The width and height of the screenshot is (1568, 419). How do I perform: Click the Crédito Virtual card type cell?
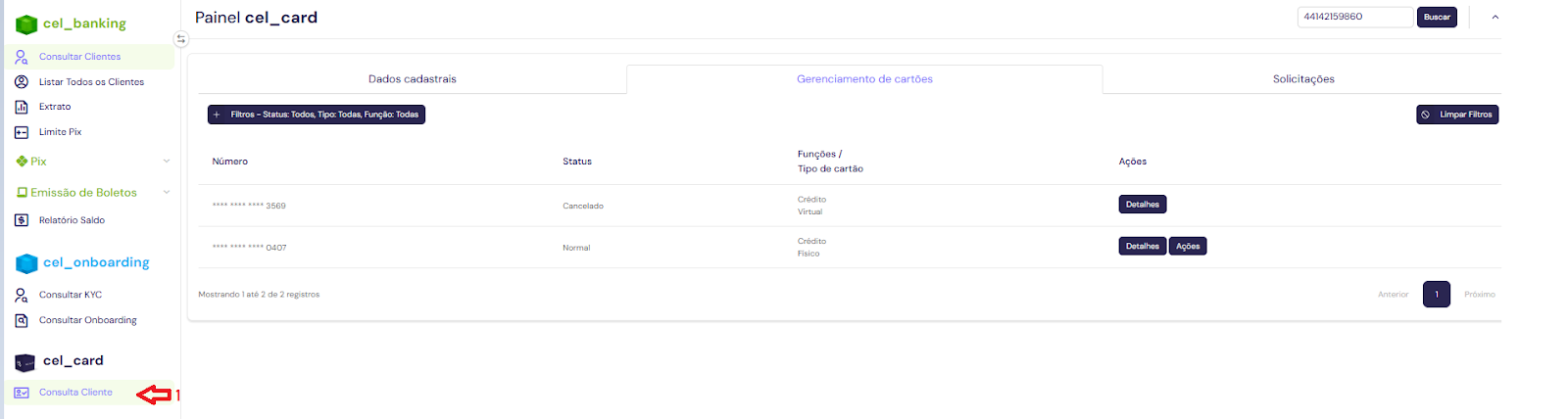coord(811,206)
